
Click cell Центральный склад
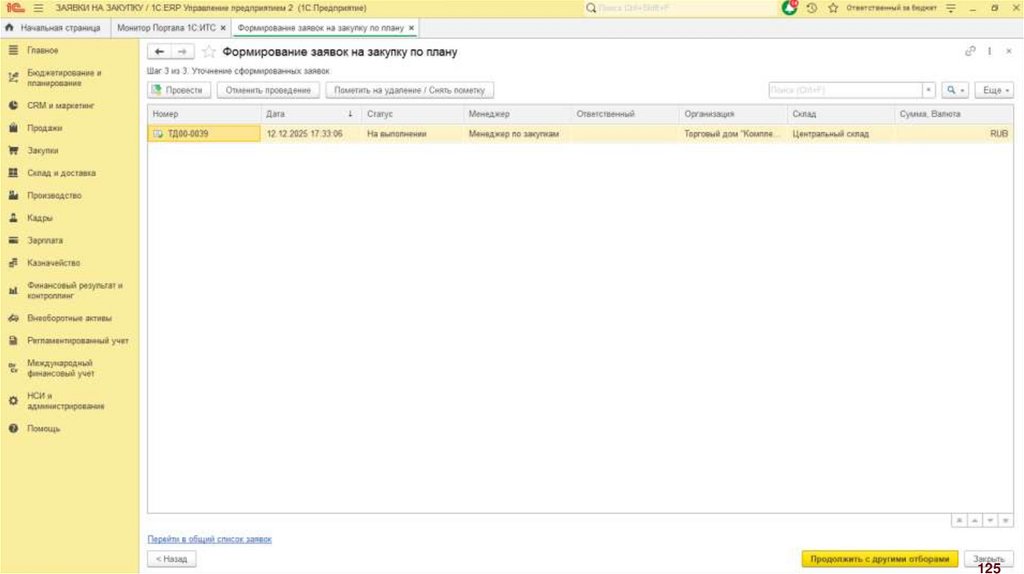840,134
